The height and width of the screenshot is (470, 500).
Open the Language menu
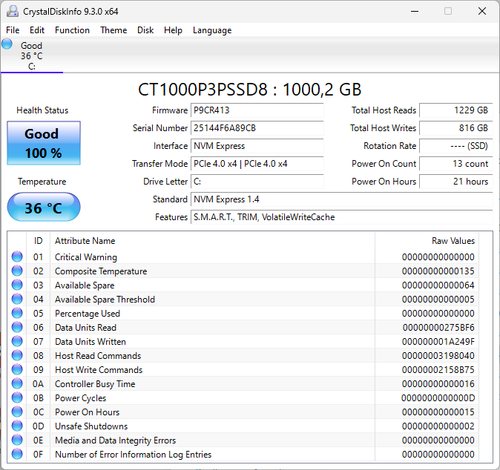click(x=212, y=30)
